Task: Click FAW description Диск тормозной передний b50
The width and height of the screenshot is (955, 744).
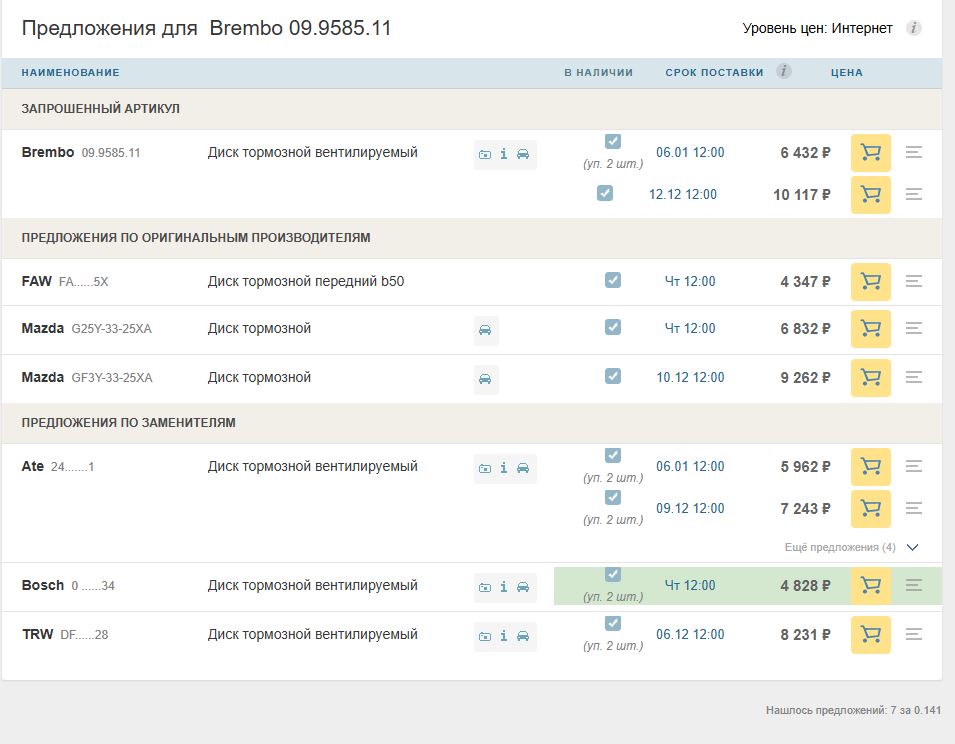Action: coord(306,281)
